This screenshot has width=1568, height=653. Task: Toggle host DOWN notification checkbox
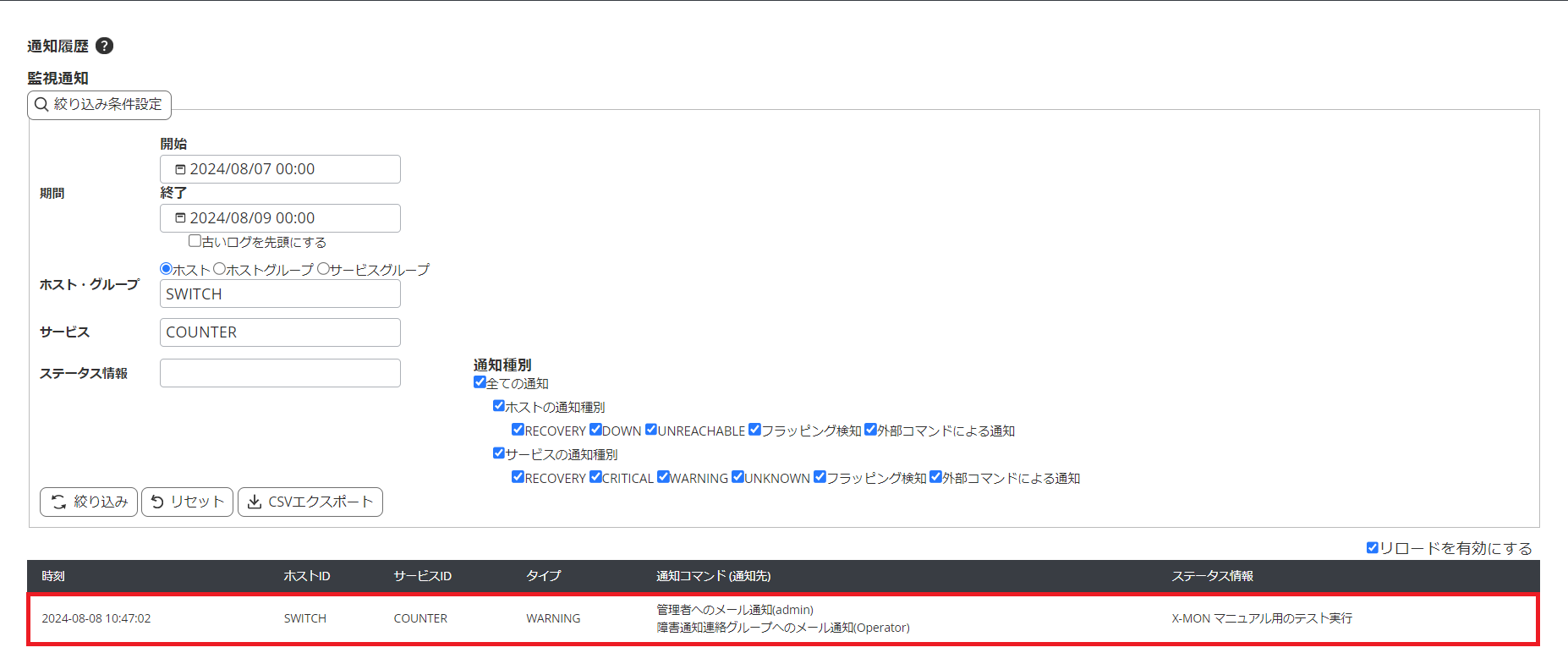(x=595, y=430)
